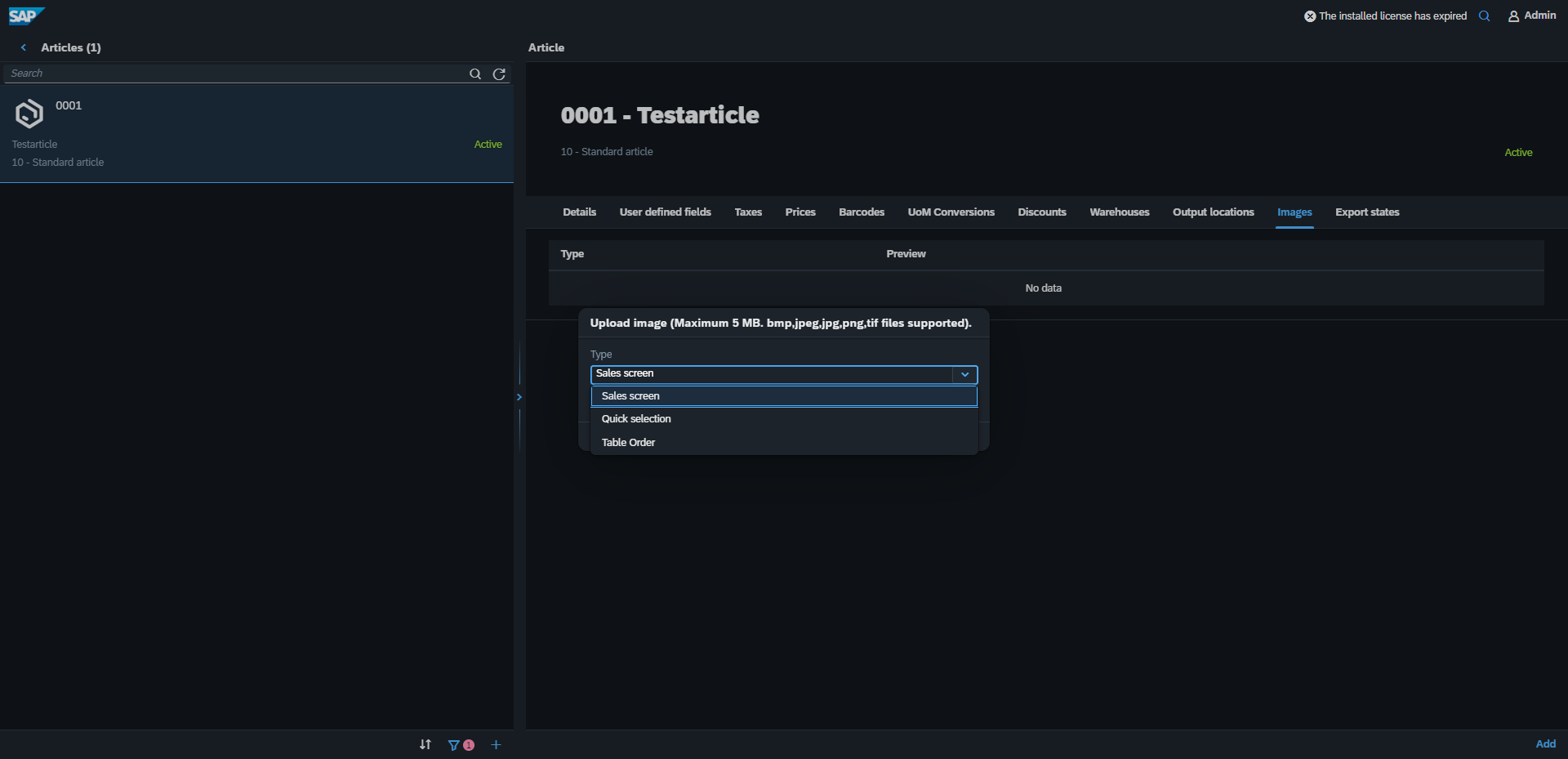Open the articles filter icon
Screen dimensions: 1568x759
[454, 744]
